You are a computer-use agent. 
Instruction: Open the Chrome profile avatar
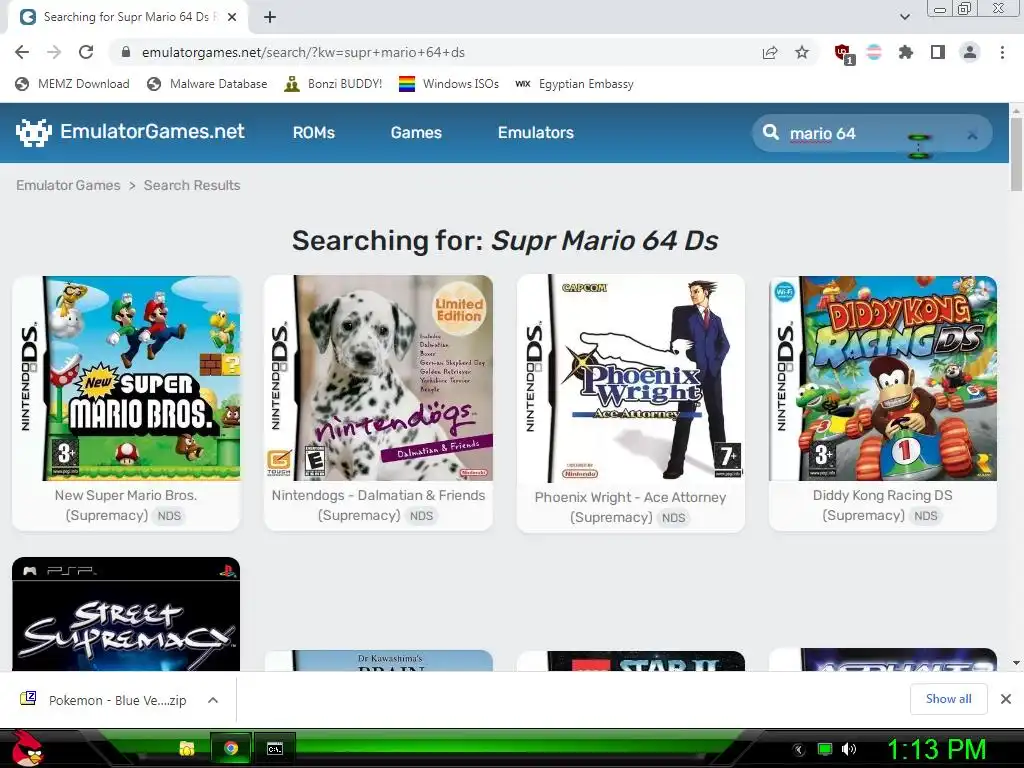pyautogui.click(x=970, y=52)
